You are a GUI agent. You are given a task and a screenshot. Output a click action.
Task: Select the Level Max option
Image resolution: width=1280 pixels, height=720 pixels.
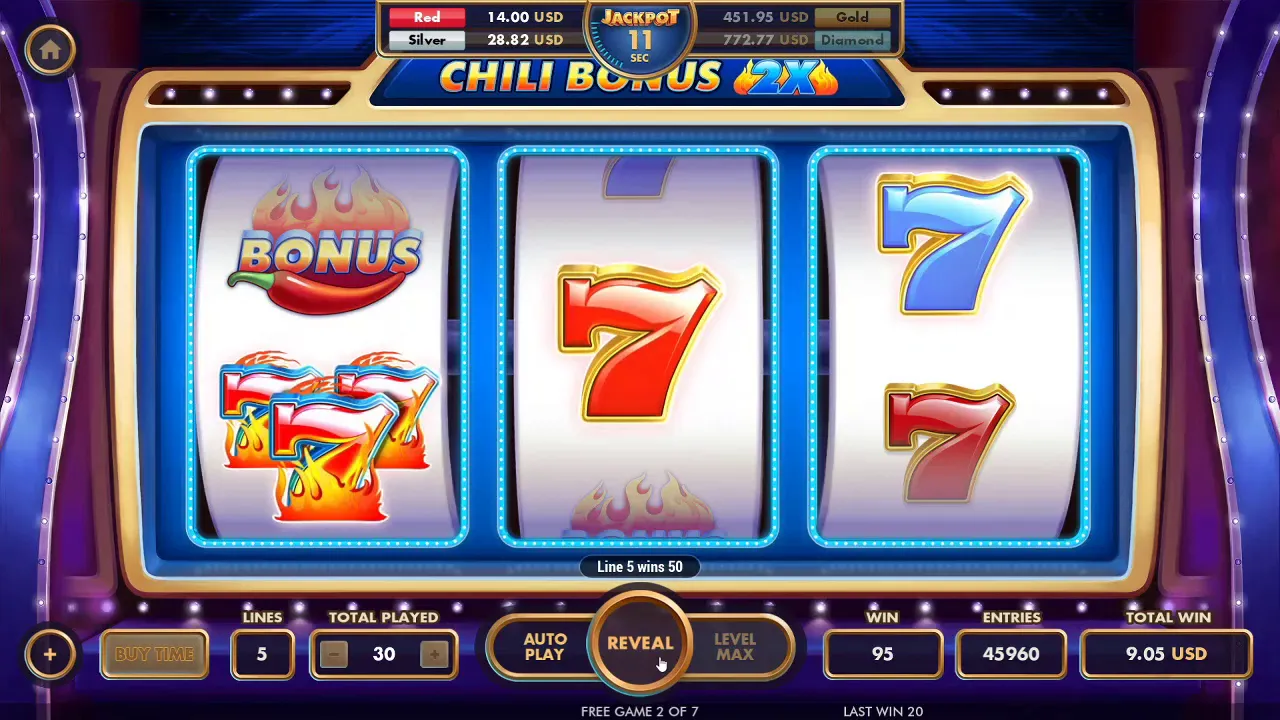coord(735,647)
